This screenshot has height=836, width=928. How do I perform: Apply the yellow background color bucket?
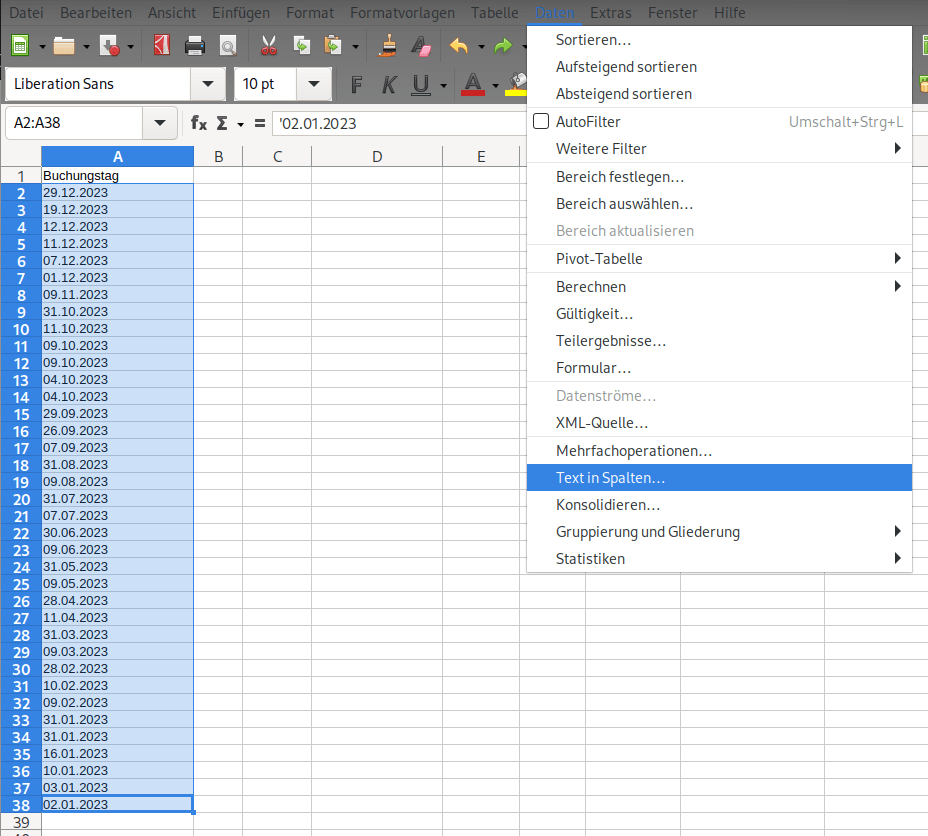point(517,85)
